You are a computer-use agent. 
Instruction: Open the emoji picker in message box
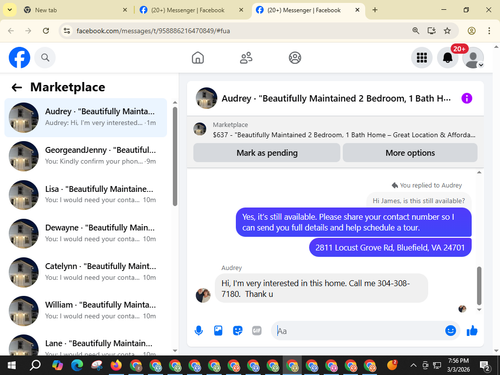tap(450, 331)
